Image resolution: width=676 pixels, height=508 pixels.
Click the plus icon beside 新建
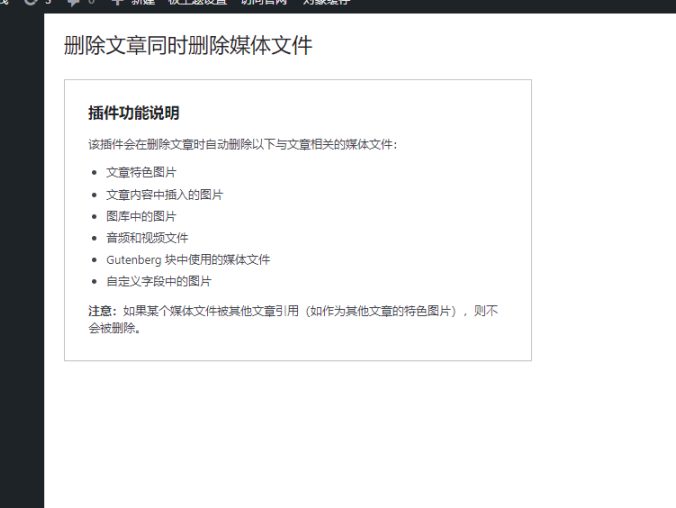pyautogui.click(x=117, y=3)
